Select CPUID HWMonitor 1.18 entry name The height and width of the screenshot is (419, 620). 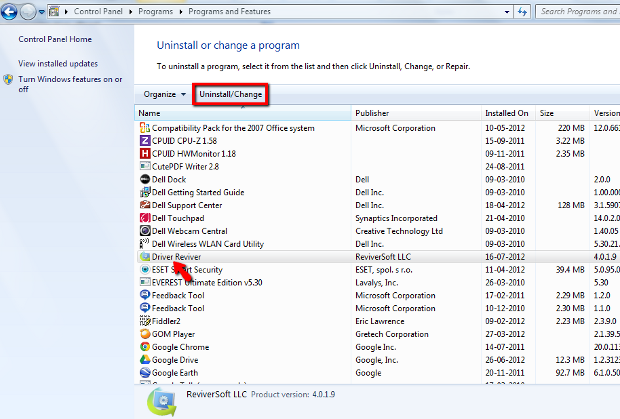[x=194, y=153]
